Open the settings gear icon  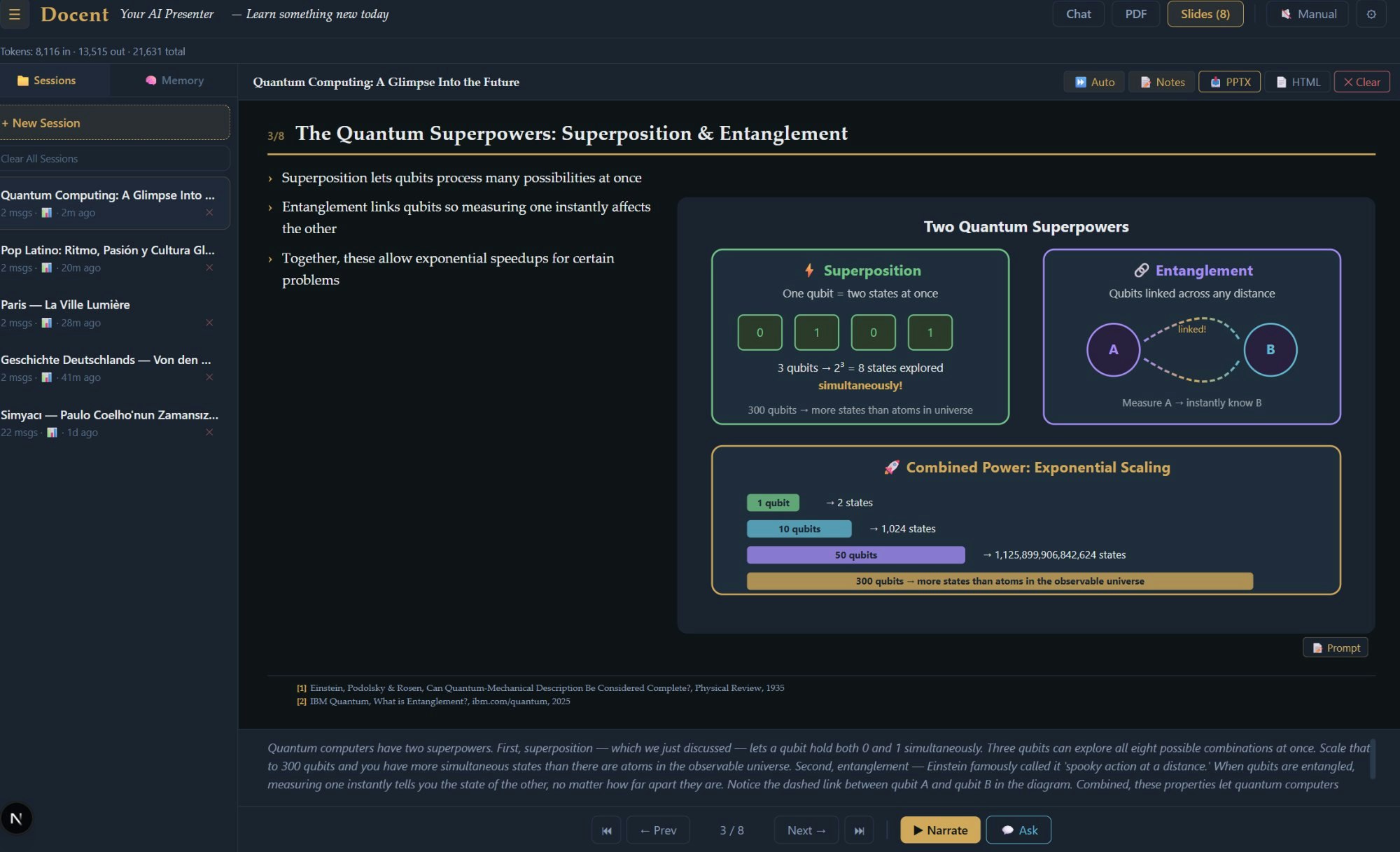tap(1371, 14)
